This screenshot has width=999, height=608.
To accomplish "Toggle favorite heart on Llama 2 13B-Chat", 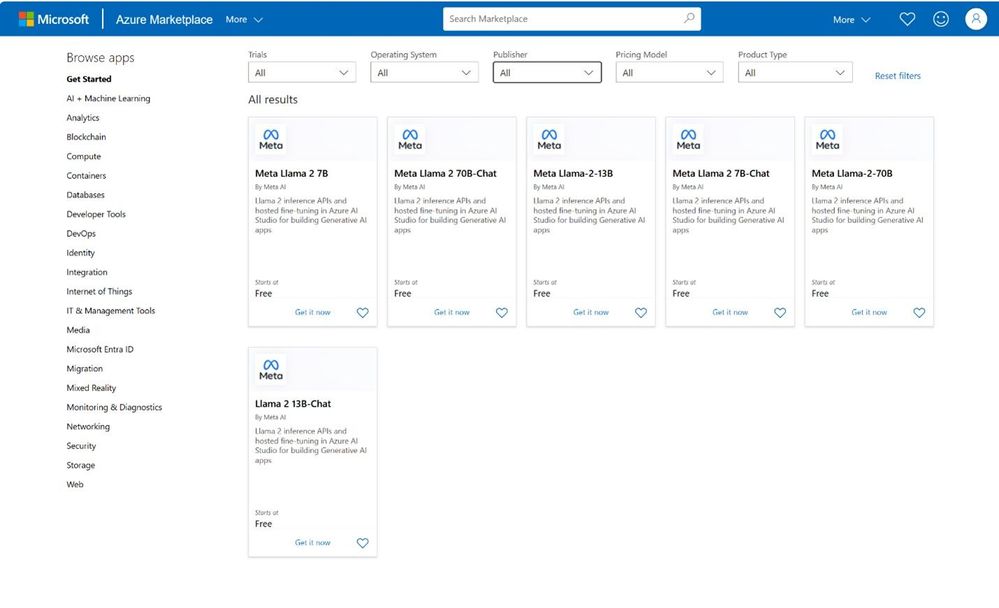I will [363, 543].
